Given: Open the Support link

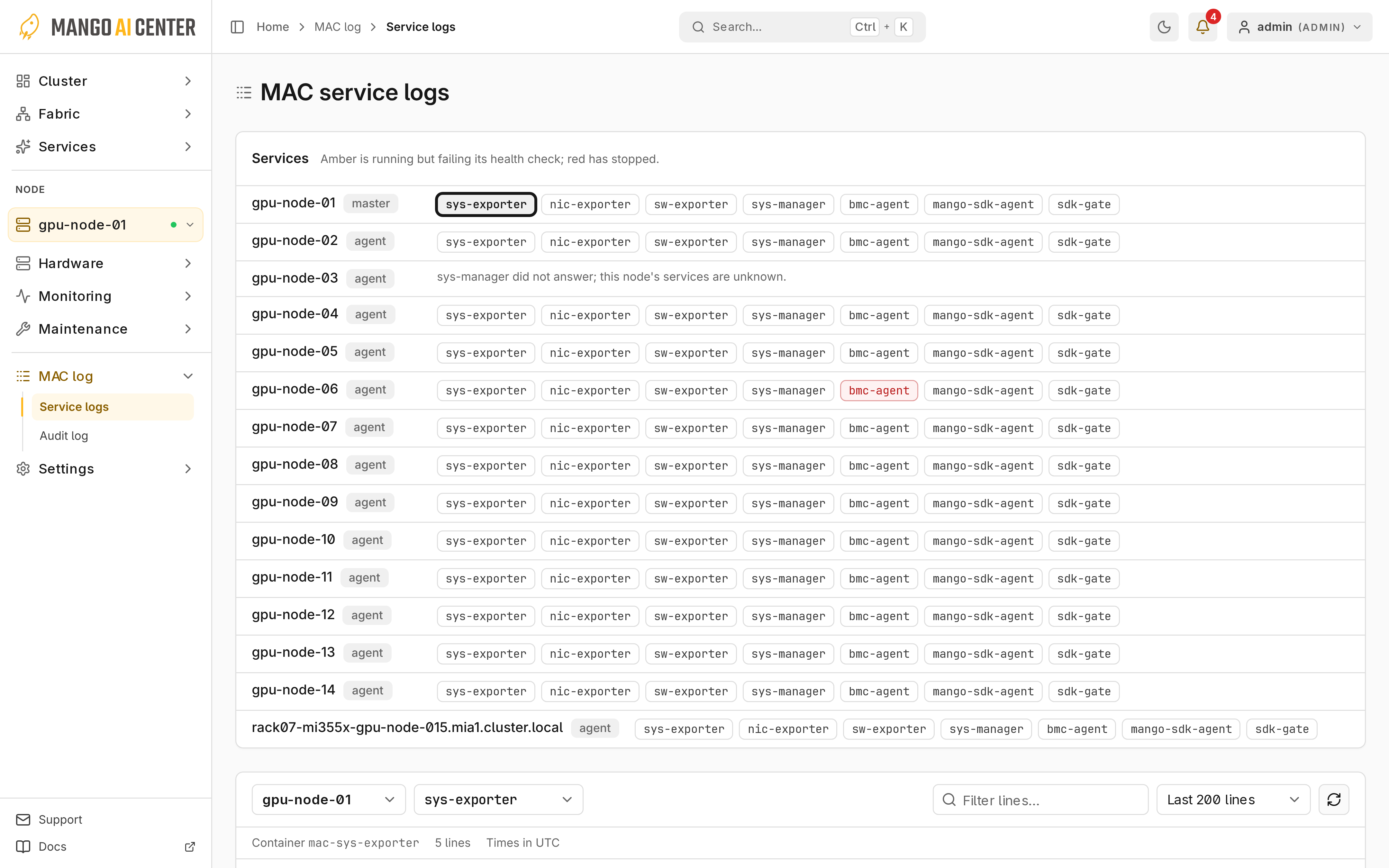Looking at the screenshot, I should click(60, 819).
